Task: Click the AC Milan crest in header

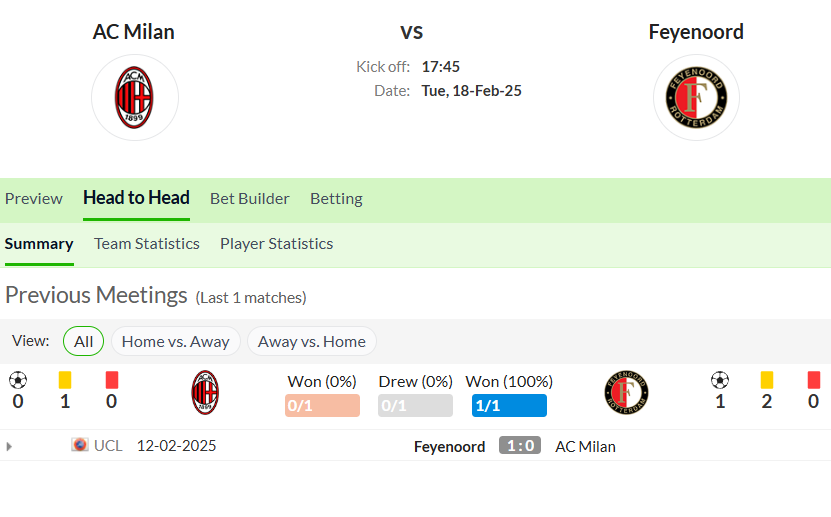Action: [x=135, y=97]
